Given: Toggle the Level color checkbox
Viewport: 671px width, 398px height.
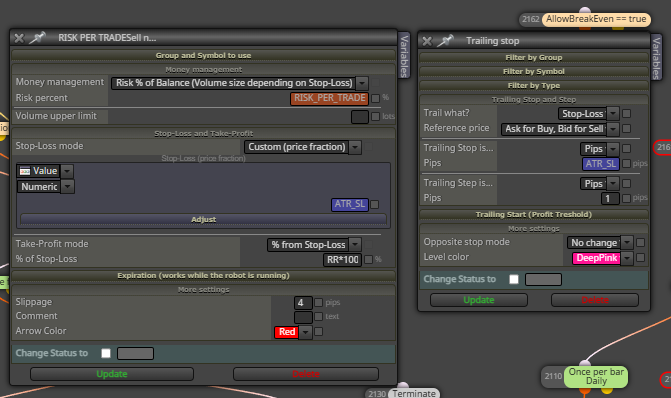Looking at the screenshot, I should [x=640, y=258].
